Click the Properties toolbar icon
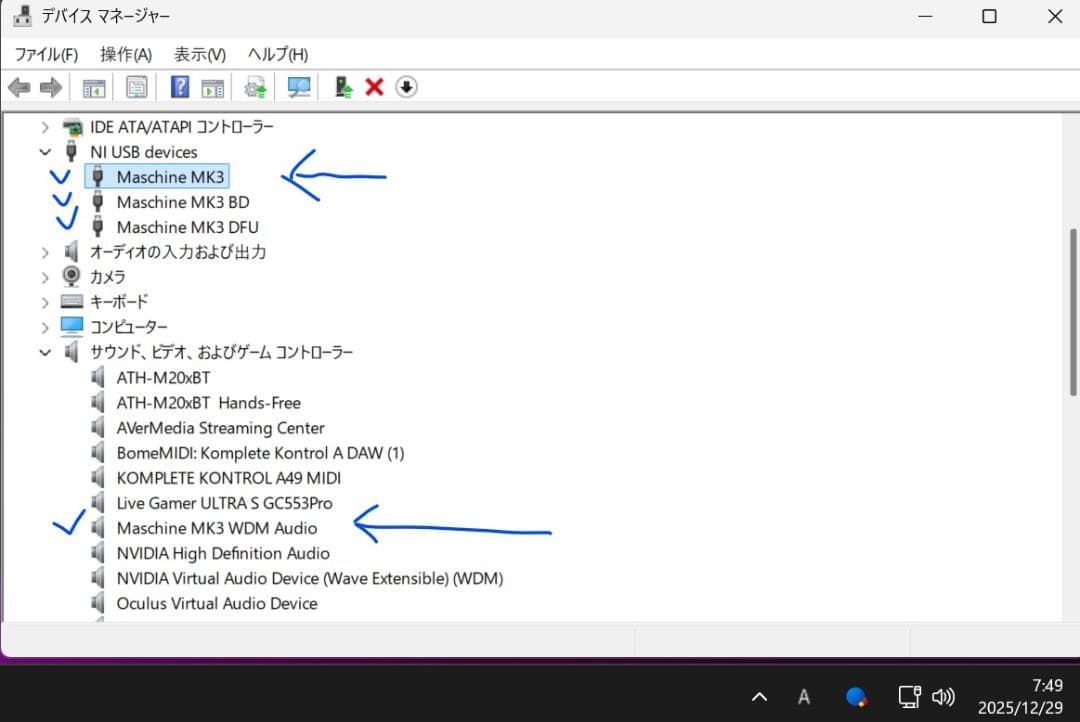1080x722 pixels. [137, 88]
